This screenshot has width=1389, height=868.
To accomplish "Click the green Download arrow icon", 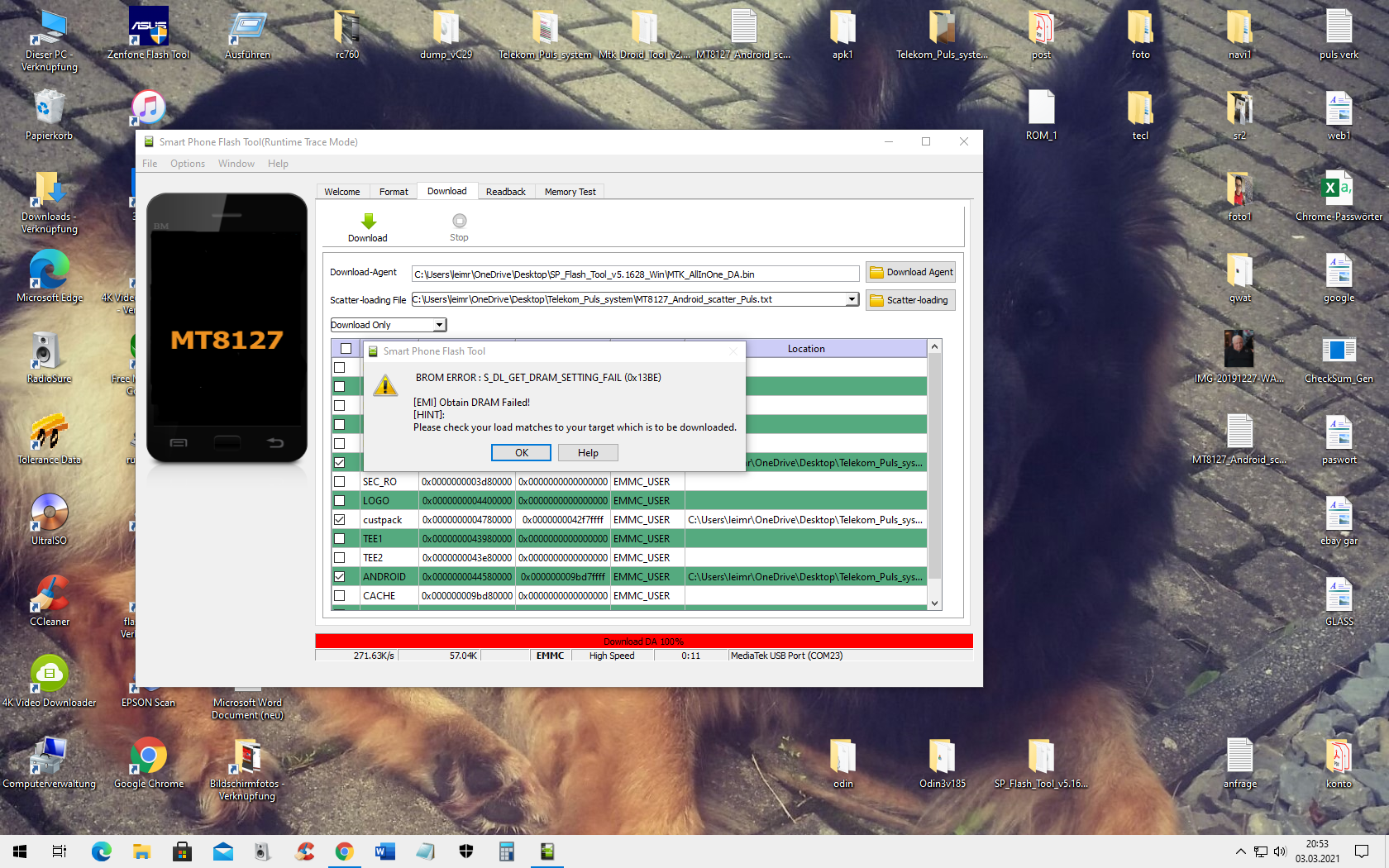I will (369, 221).
